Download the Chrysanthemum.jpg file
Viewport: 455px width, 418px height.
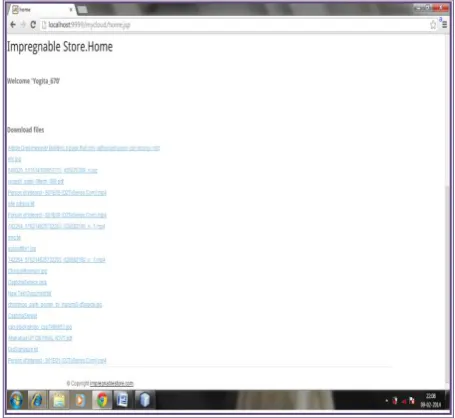[28, 271]
